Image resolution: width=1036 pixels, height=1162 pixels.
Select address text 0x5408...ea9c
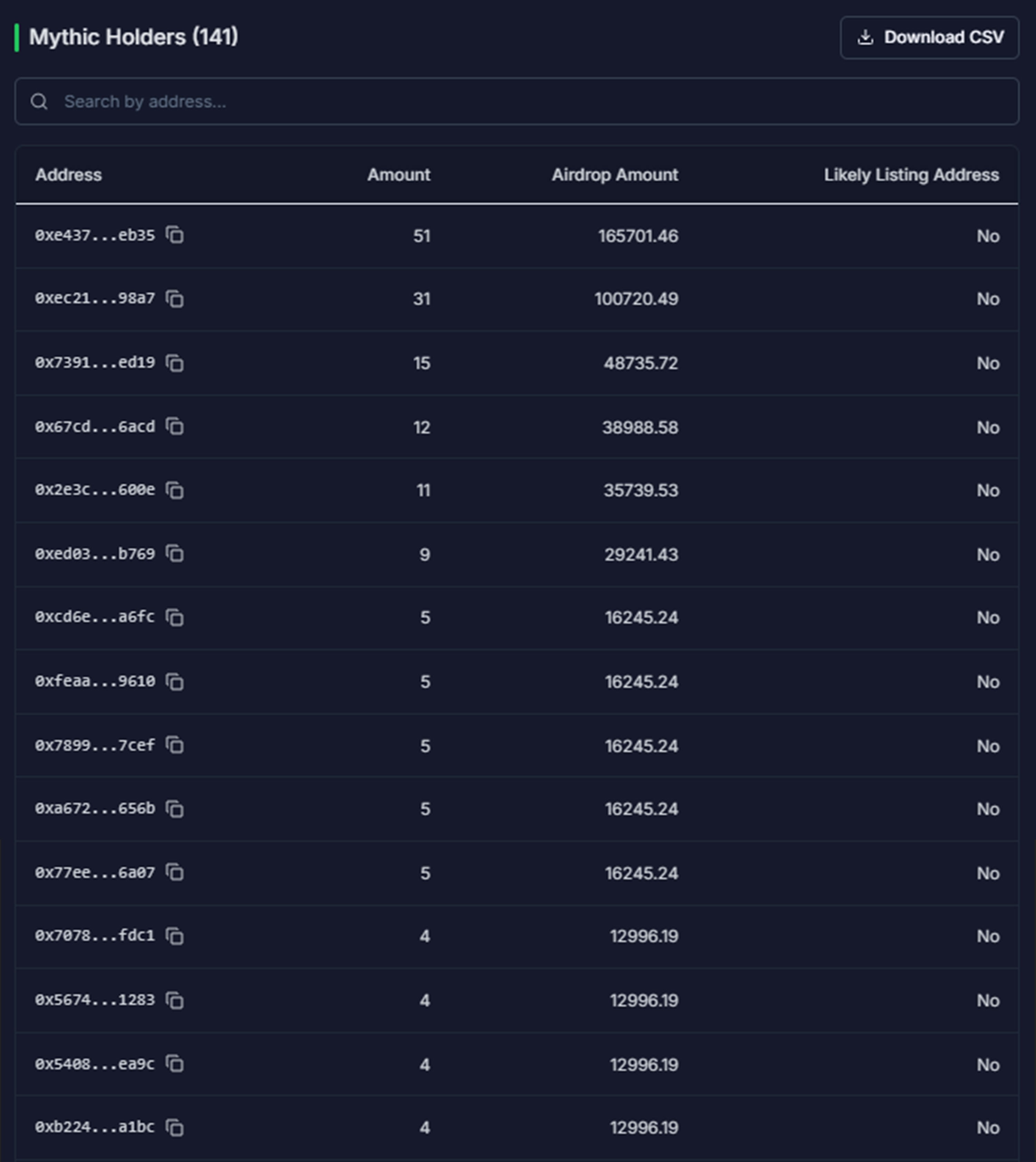pos(95,1064)
